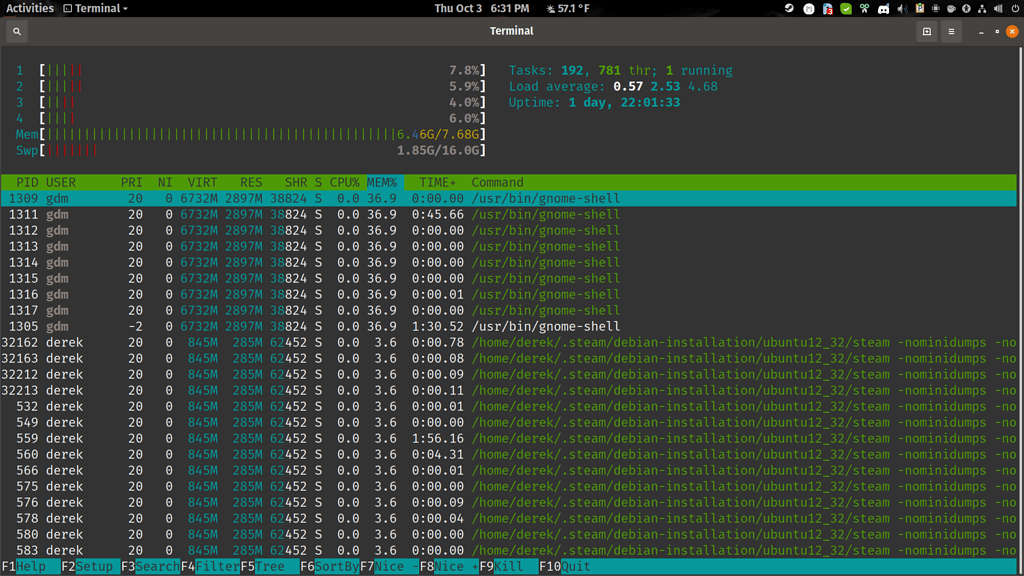Select process row PID 1316 gnome-shell
Viewport: 1024px width, 576px height.
coord(509,295)
